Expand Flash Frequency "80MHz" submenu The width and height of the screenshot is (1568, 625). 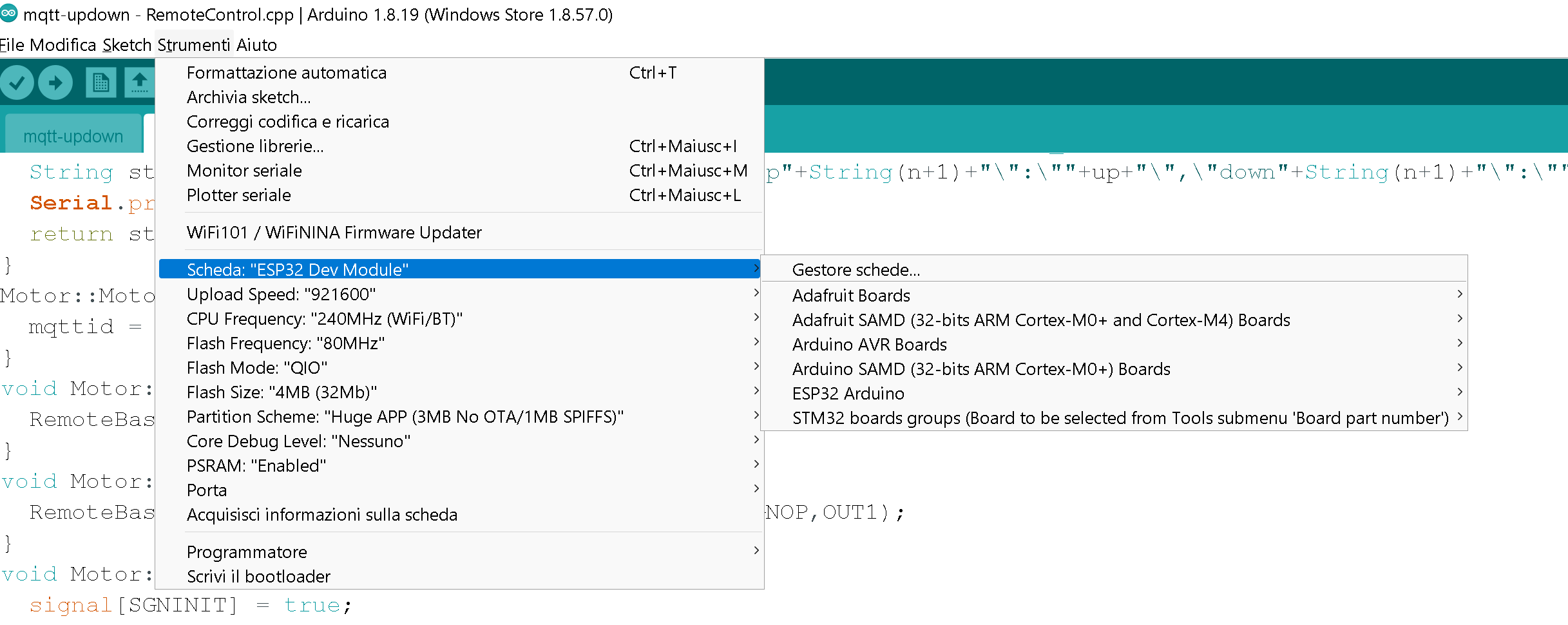point(459,343)
